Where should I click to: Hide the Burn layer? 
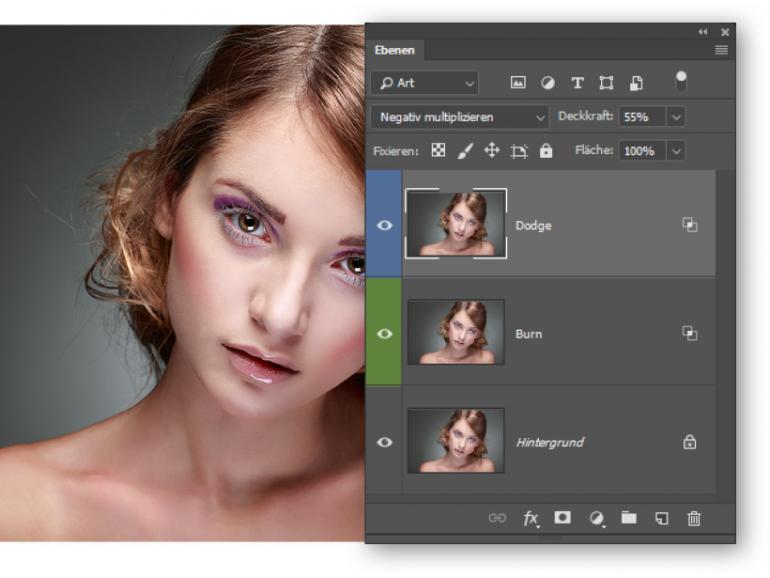[x=384, y=333]
